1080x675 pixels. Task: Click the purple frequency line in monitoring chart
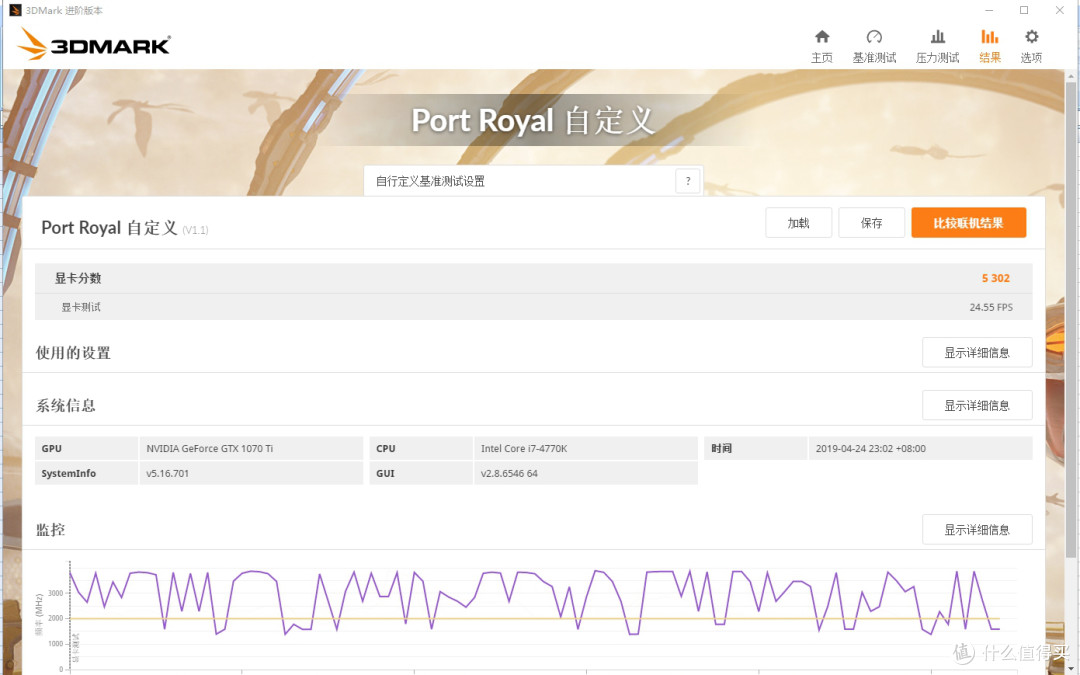pos(534,603)
